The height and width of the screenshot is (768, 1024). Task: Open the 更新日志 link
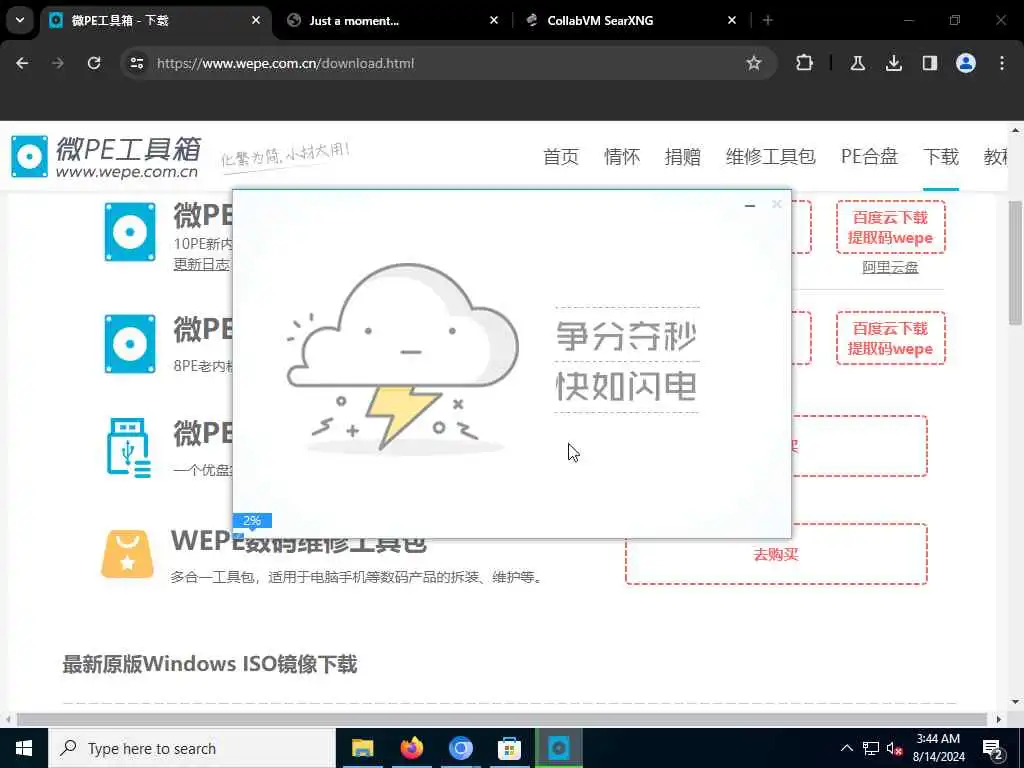coord(201,264)
